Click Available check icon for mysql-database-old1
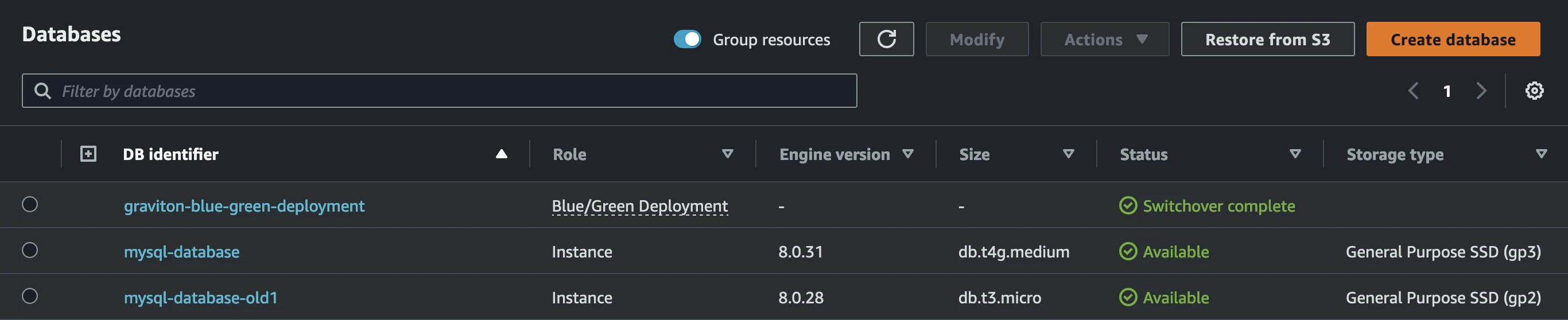 pos(1128,297)
